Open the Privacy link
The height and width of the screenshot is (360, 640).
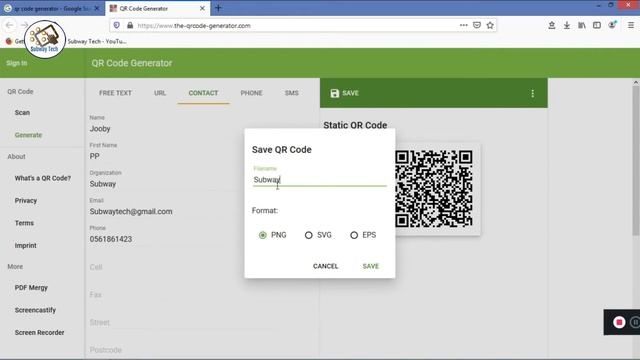click(26, 201)
